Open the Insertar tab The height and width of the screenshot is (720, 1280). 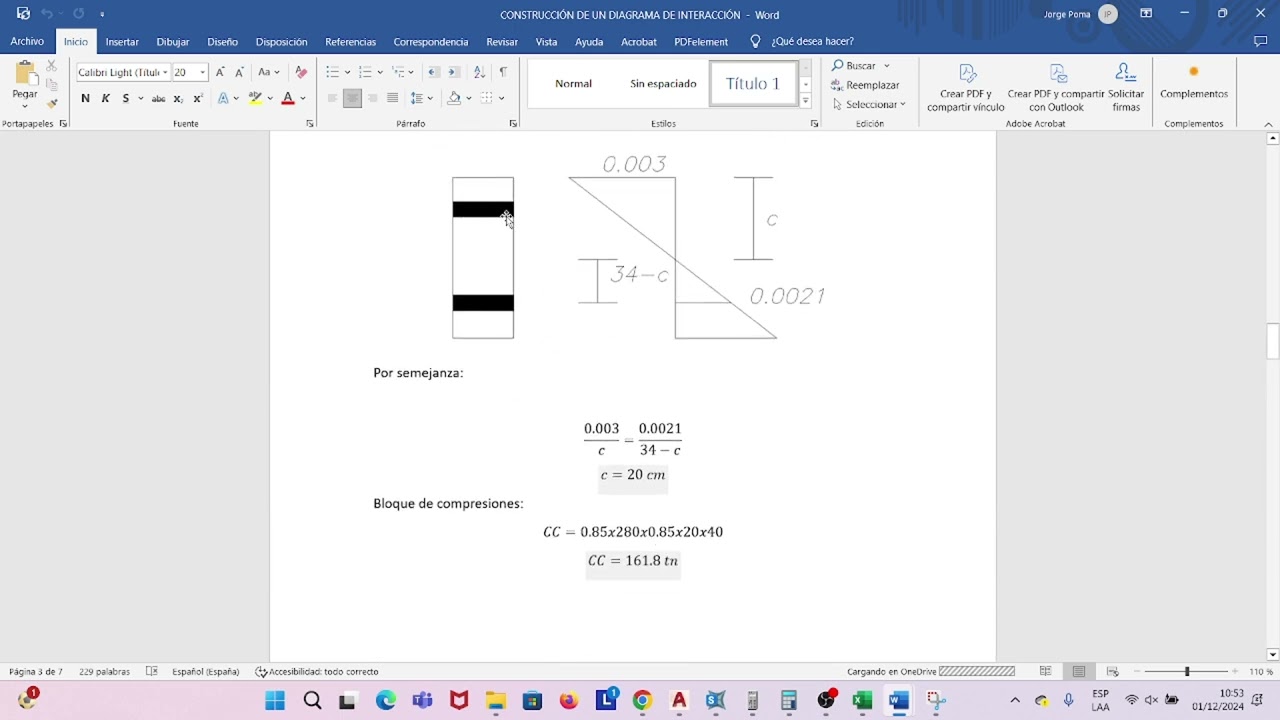point(122,42)
